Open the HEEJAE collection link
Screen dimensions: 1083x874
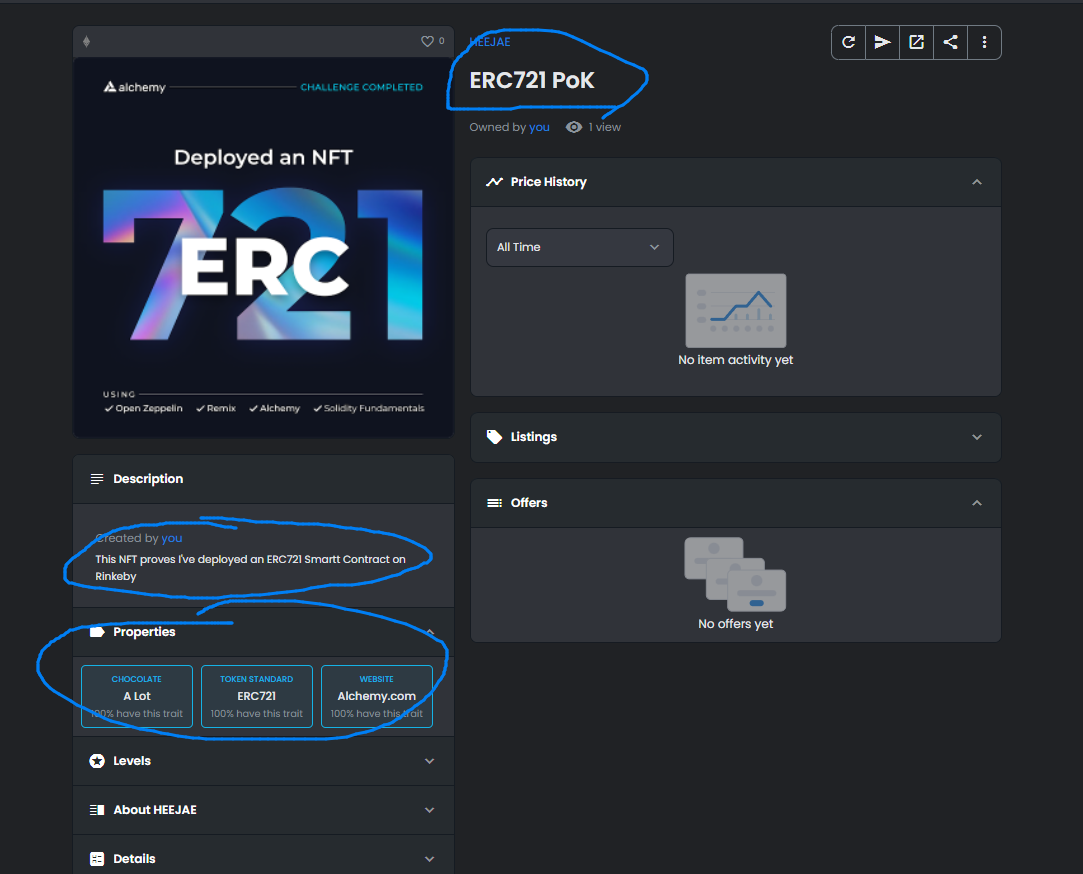point(490,41)
